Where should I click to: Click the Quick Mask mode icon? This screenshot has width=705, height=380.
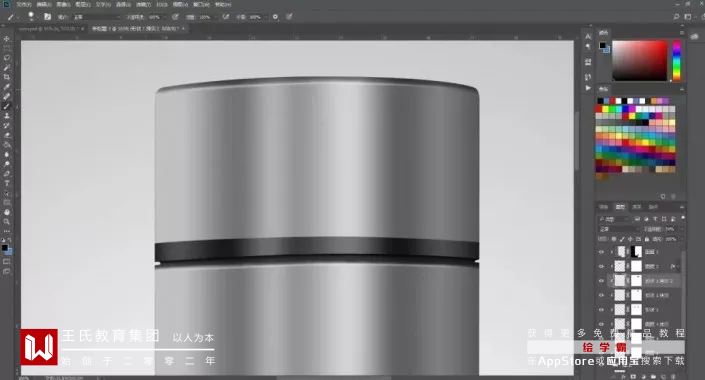7,261
